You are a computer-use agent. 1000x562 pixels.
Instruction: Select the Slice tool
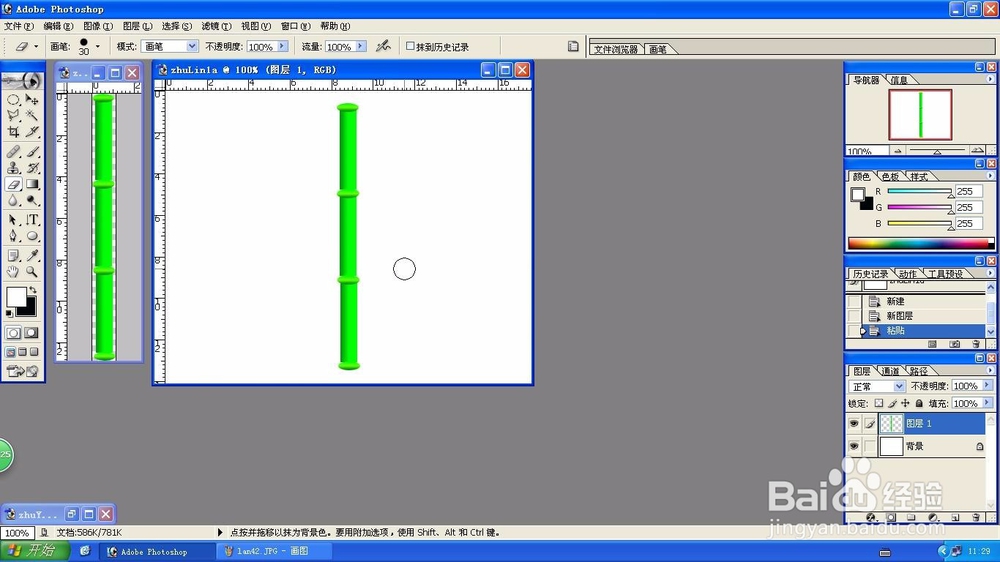(32, 131)
